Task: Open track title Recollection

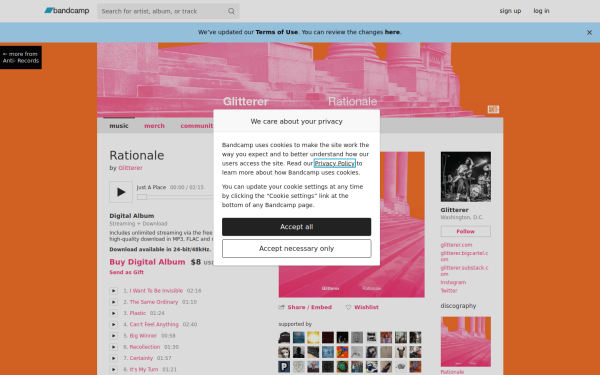Action: coord(145,347)
